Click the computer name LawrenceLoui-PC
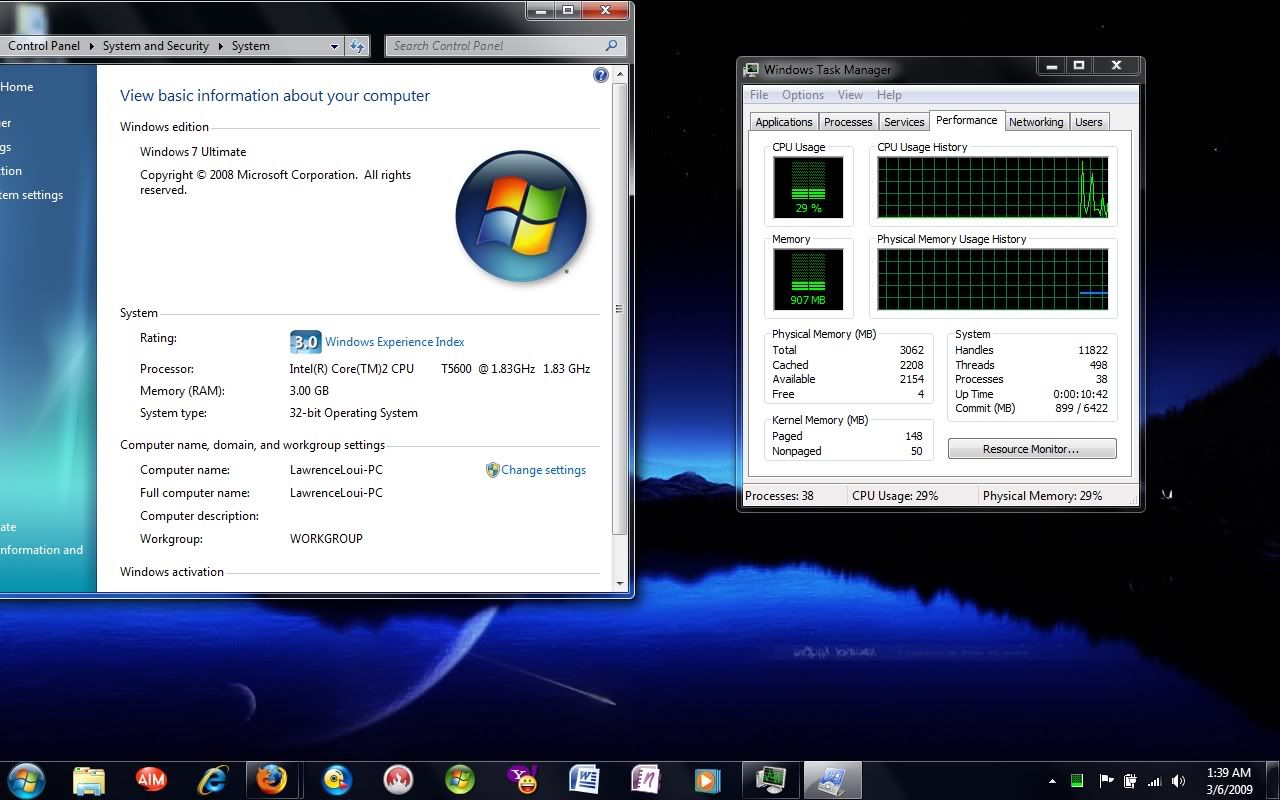This screenshot has height=800, width=1280. 336,470
